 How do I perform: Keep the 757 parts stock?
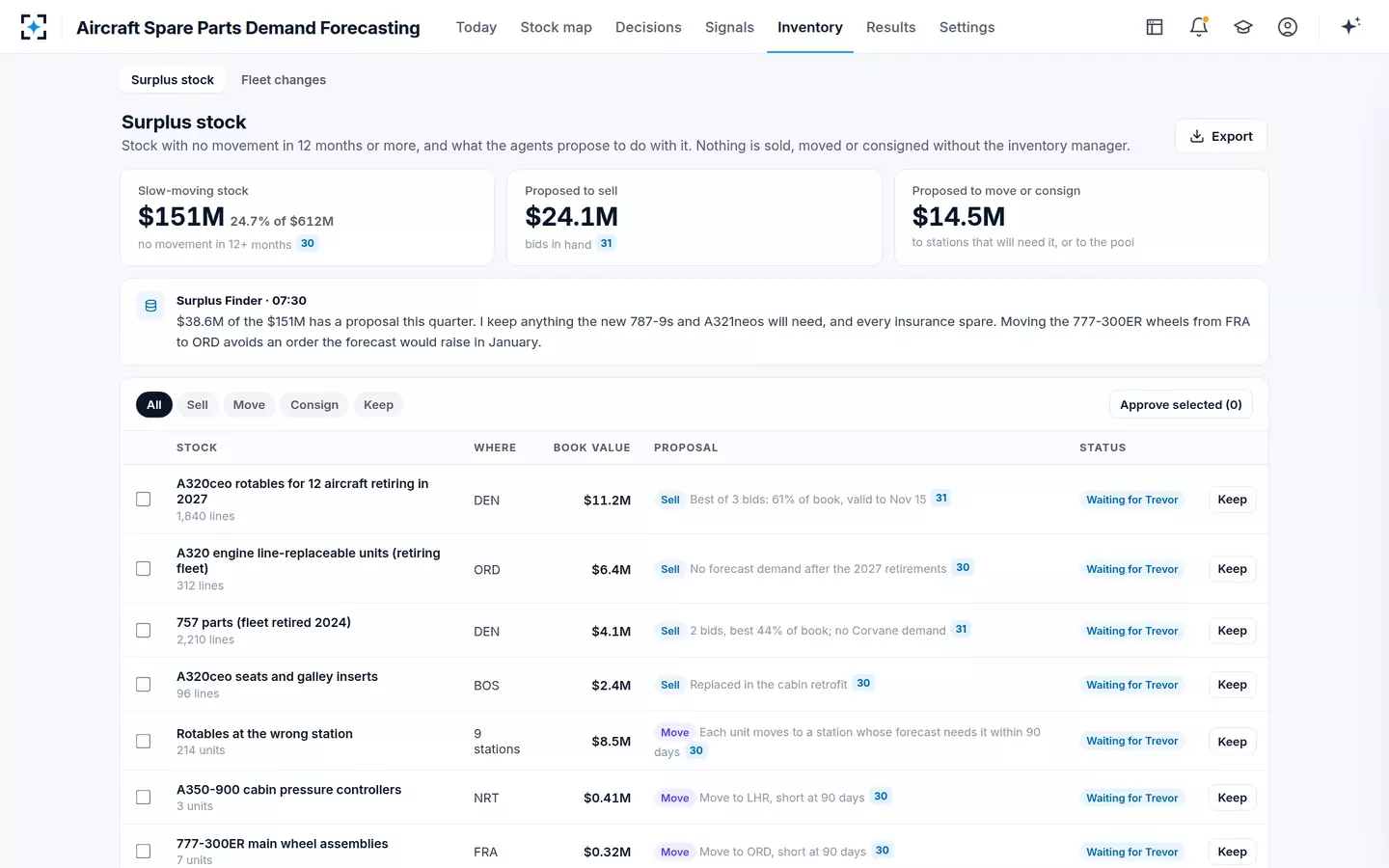(1232, 631)
